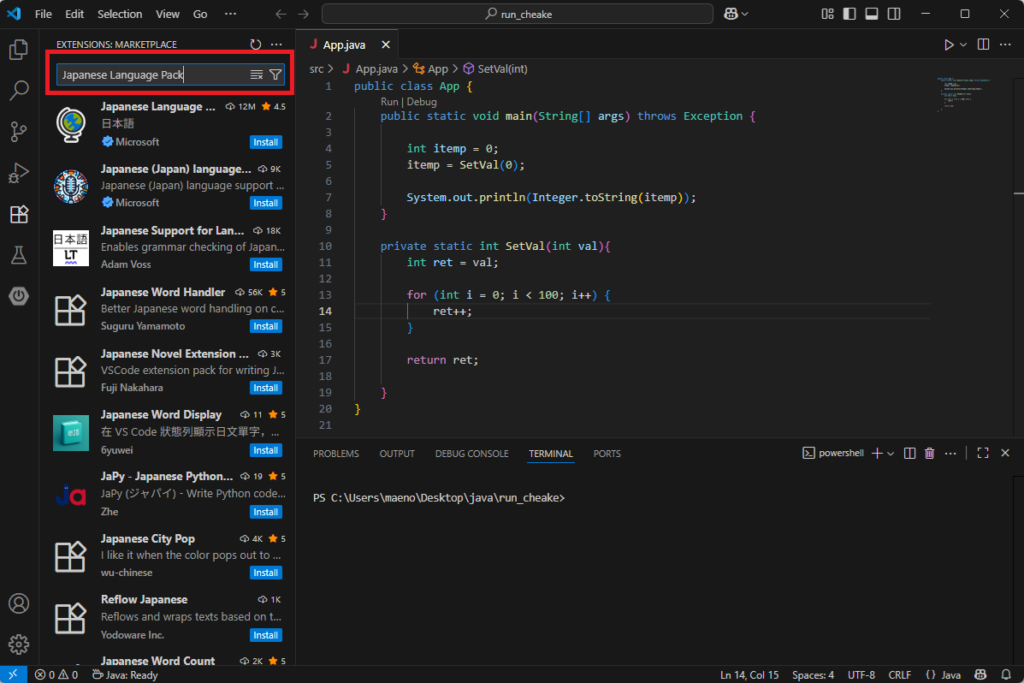Open the Selection menu

[x=120, y=14]
